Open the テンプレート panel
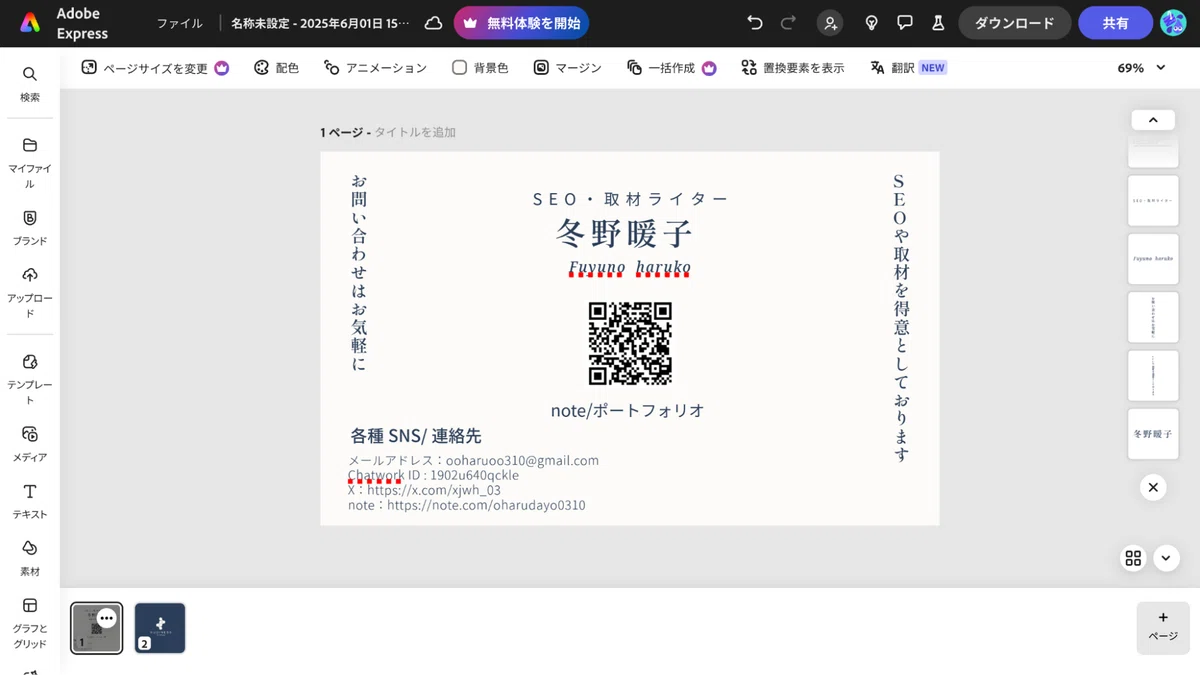This screenshot has width=1200, height=675. click(30, 378)
